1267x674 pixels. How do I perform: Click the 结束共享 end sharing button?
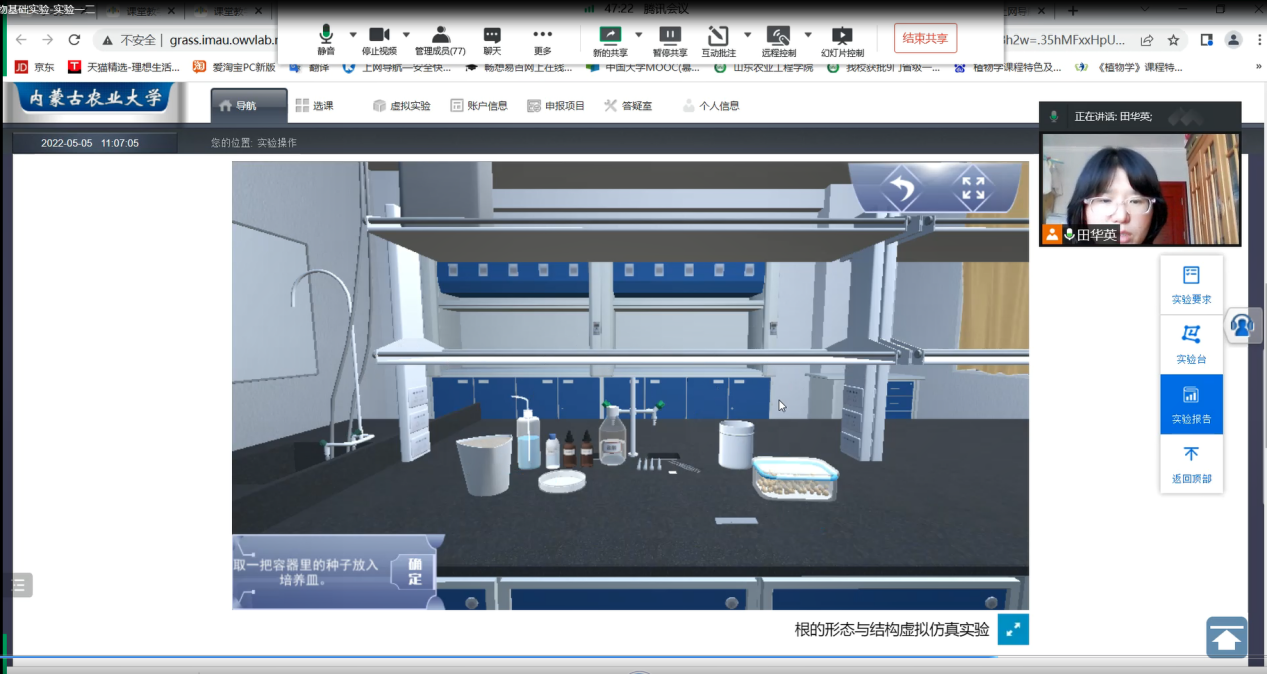pos(924,39)
